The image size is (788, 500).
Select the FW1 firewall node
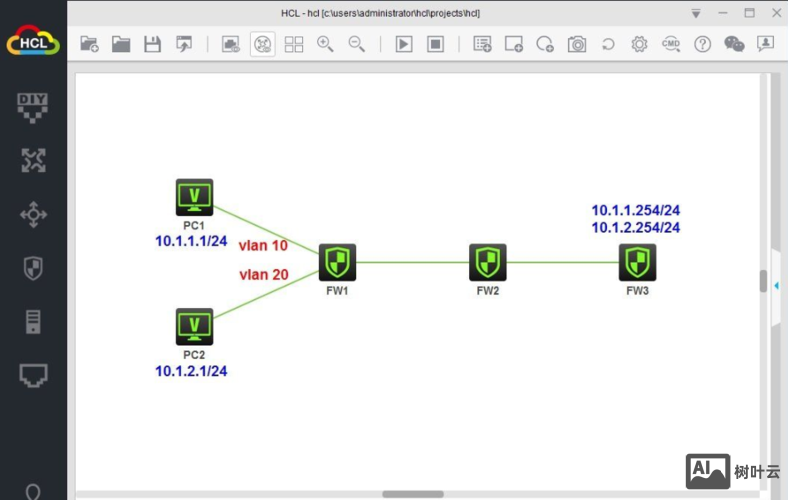338,262
